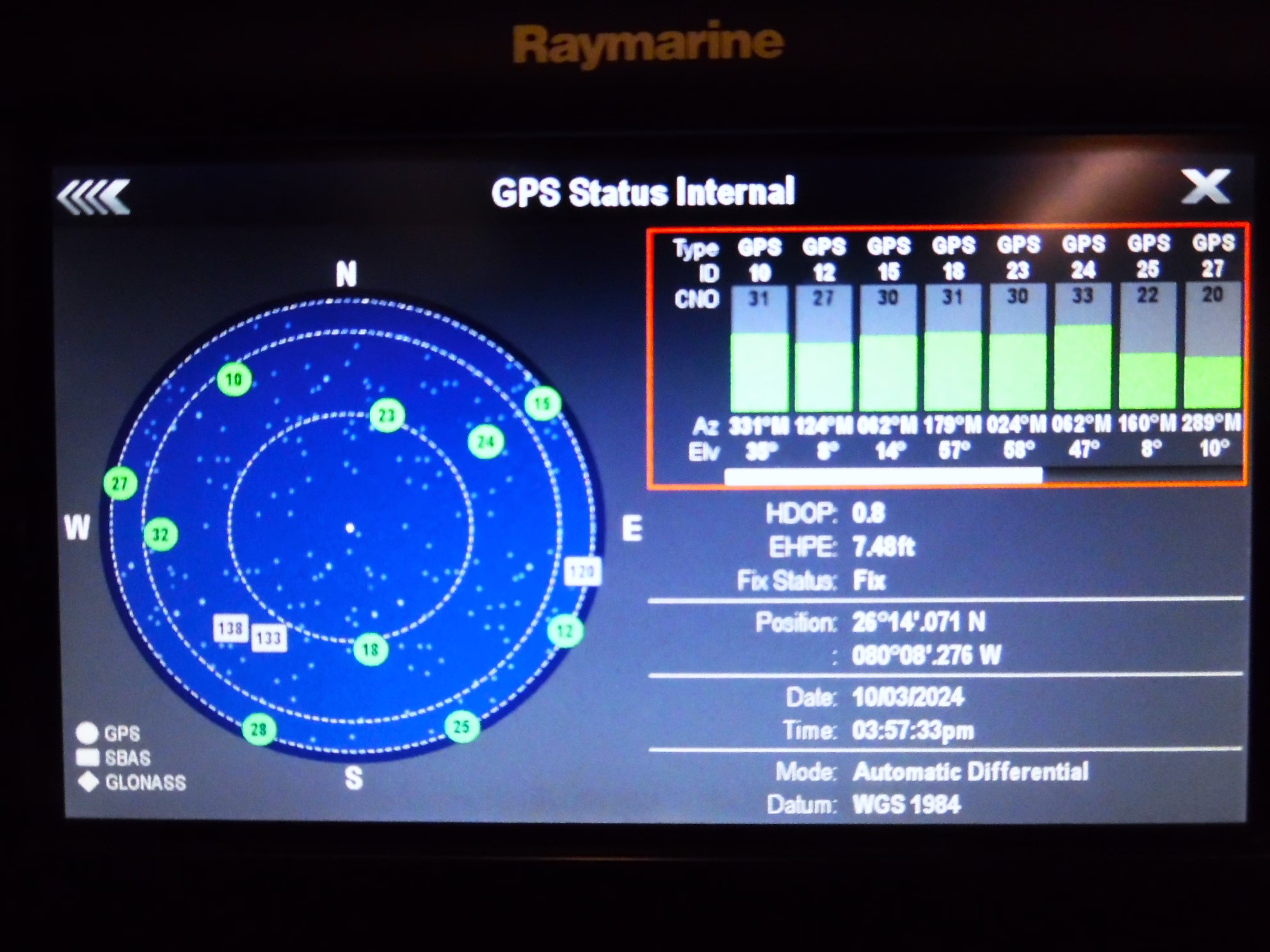
Task: Tap the signal bar for GPS ID 18
Action: click(x=953, y=347)
